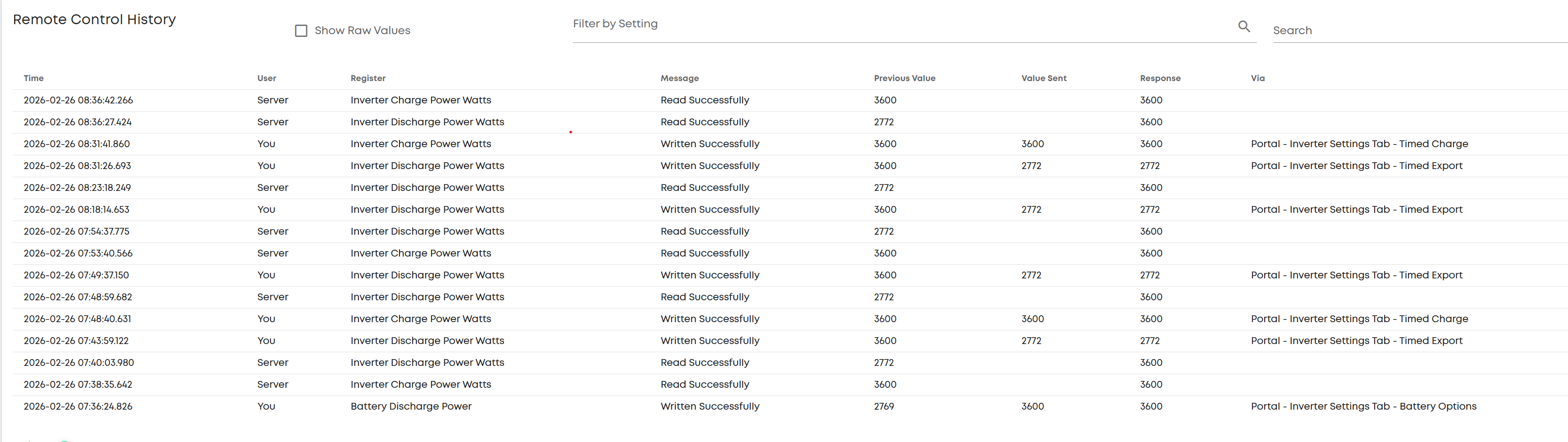Click the Battery Options via entry
Screen dimensions: 1568x442
(x=1364, y=407)
